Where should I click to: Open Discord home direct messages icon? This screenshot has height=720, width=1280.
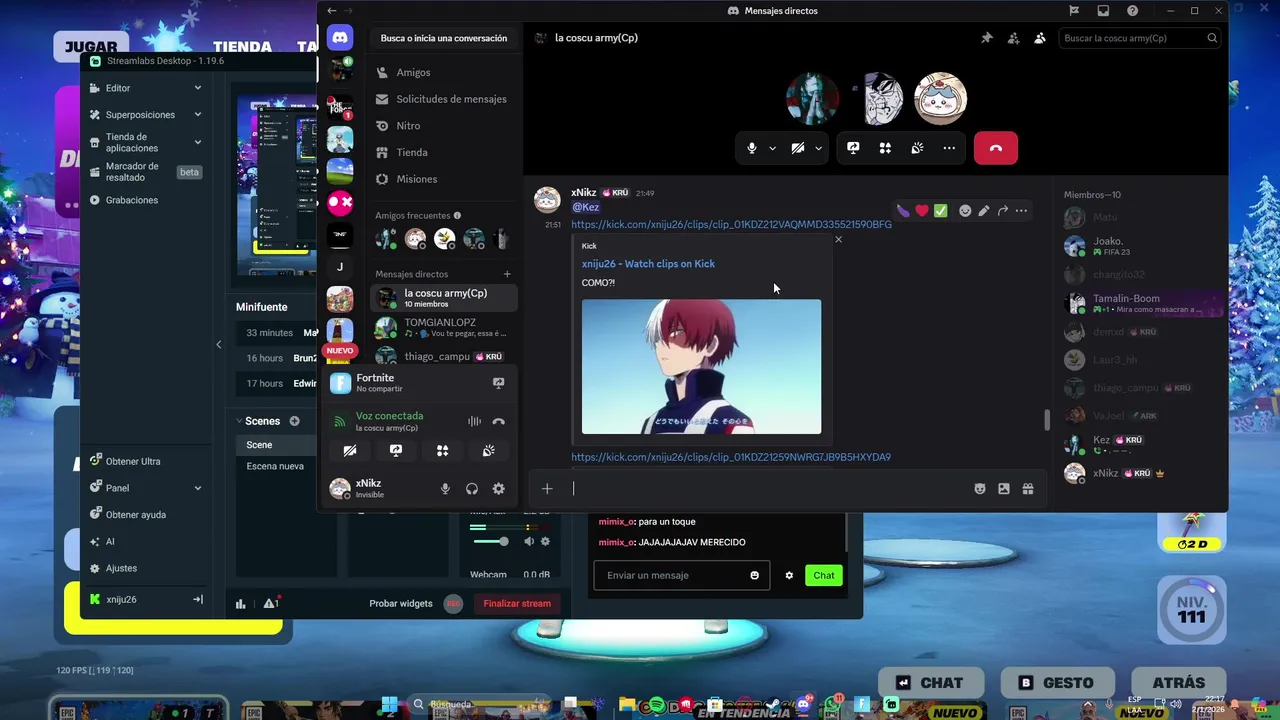340,38
